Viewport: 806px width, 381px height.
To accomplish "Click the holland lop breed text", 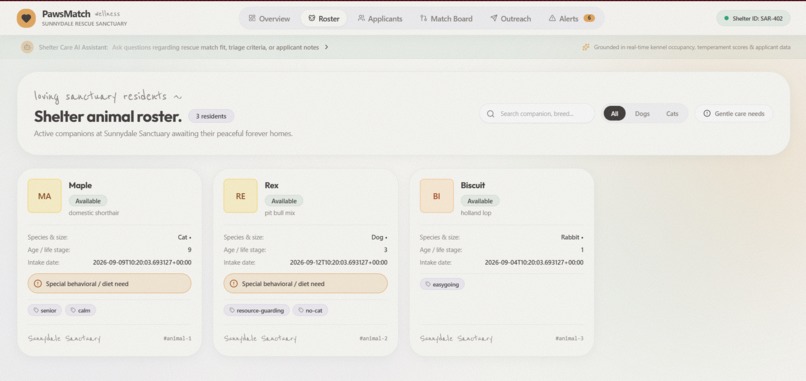I will (x=476, y=213).
